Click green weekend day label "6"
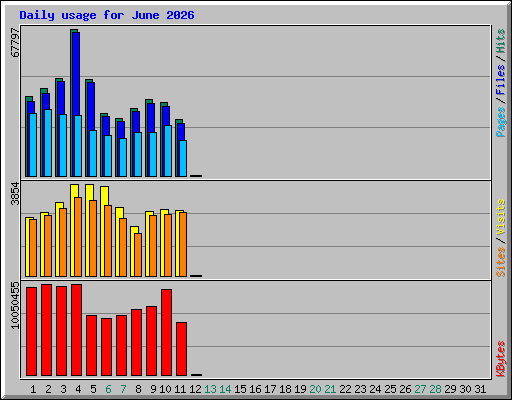 pyautogui.click(x=108, y=389)
